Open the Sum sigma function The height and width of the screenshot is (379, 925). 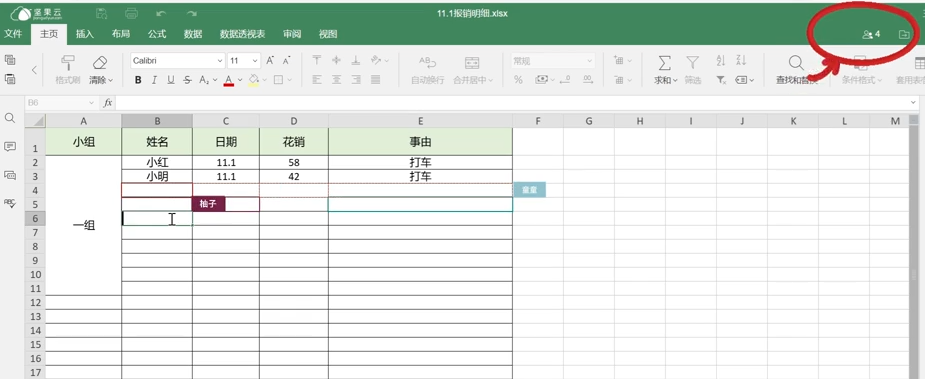[664, 63]
